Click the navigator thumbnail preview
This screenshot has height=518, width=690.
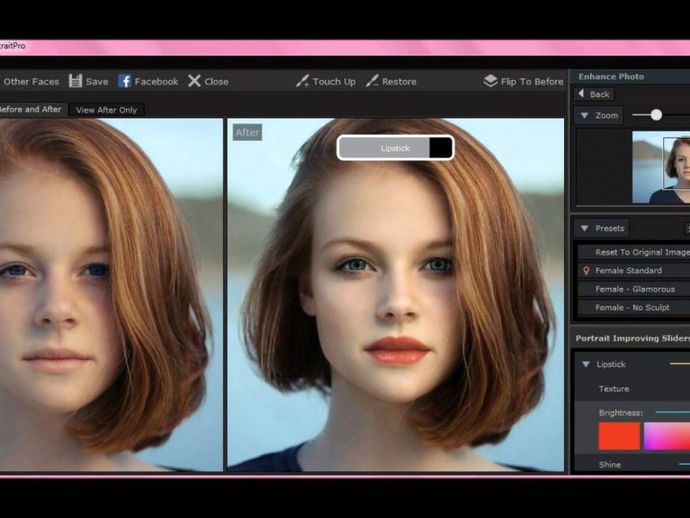(661, 167)
